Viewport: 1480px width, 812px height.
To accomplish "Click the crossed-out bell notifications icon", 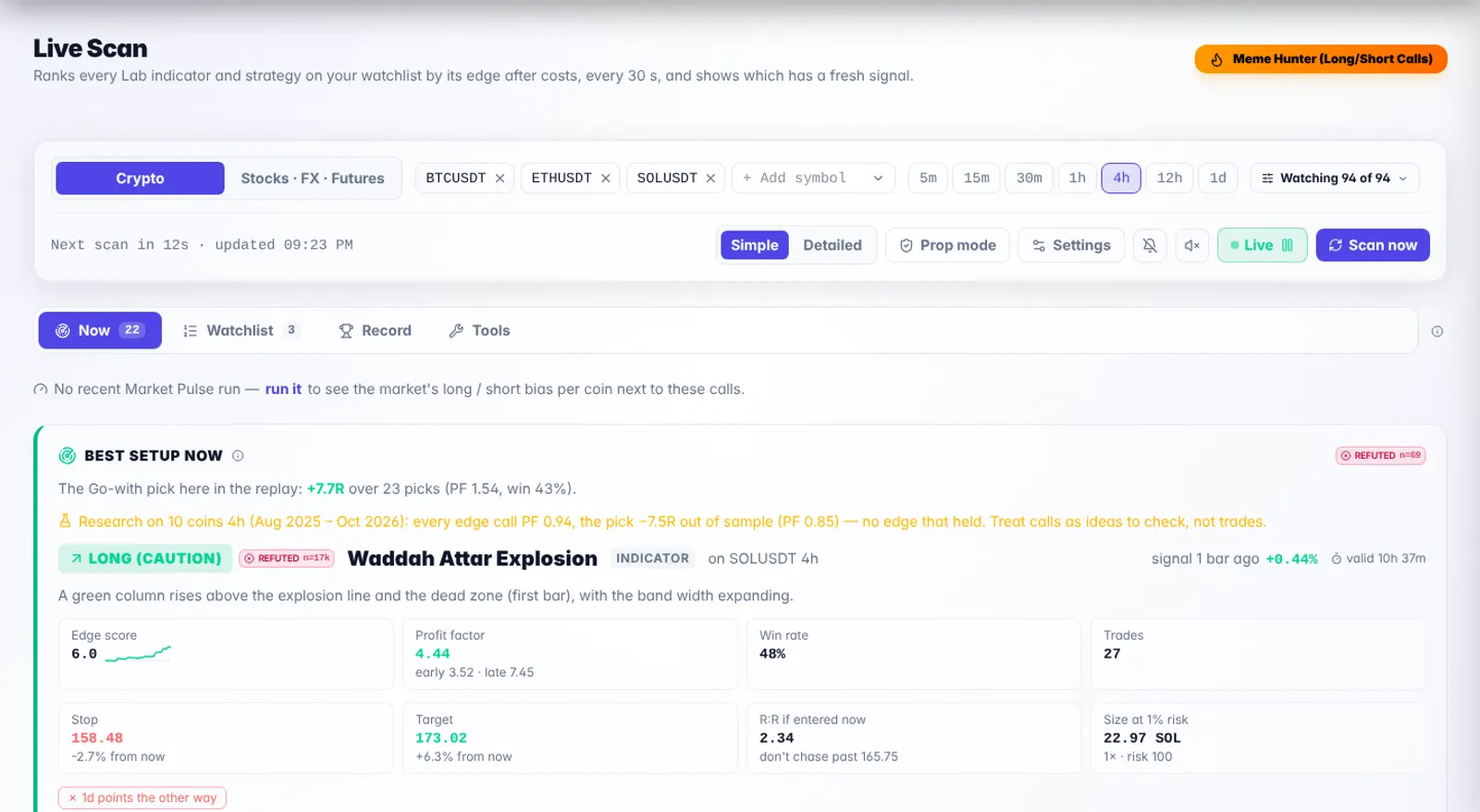I will tap(1149, 245).
